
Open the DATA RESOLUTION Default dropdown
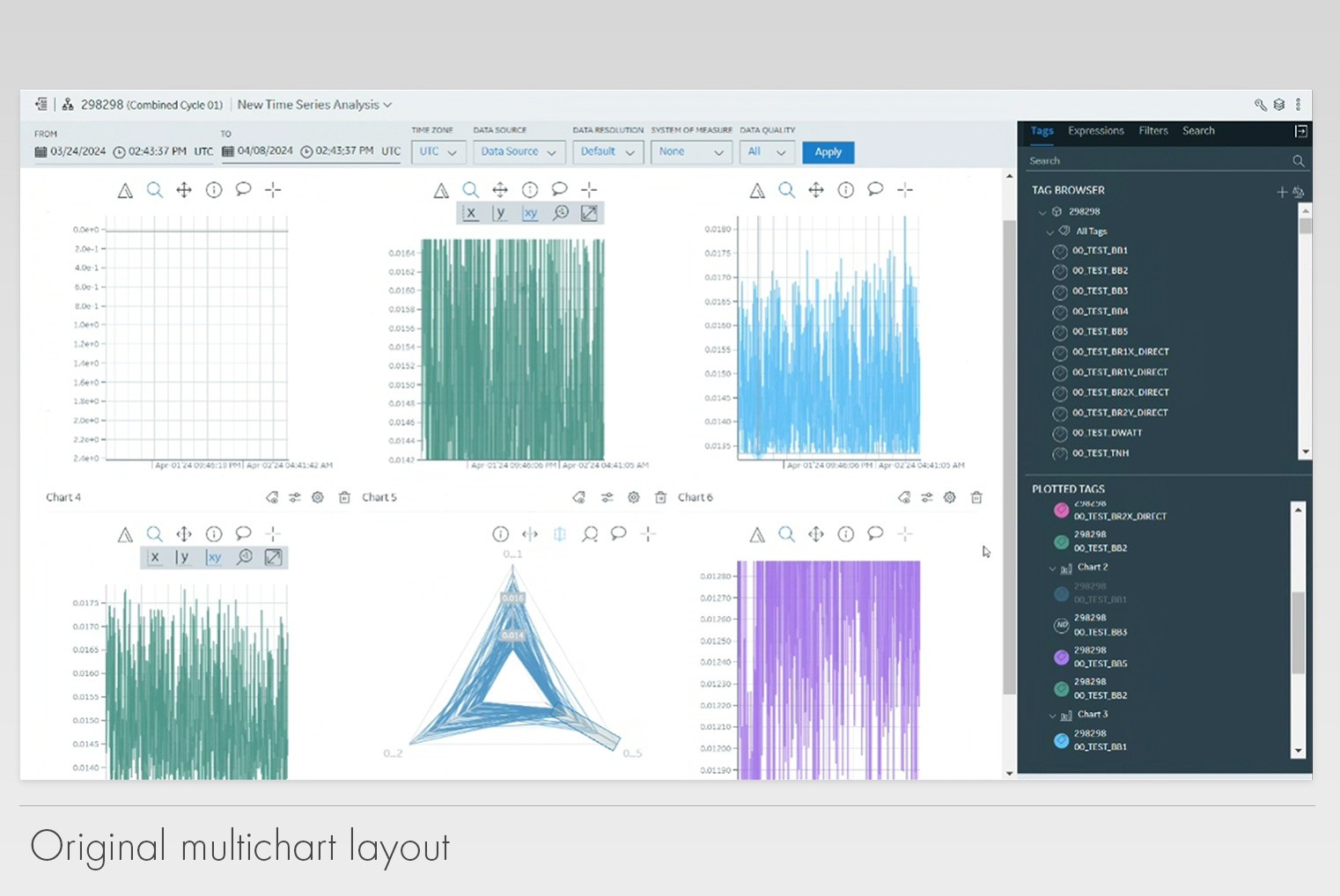tap(607, 152)
